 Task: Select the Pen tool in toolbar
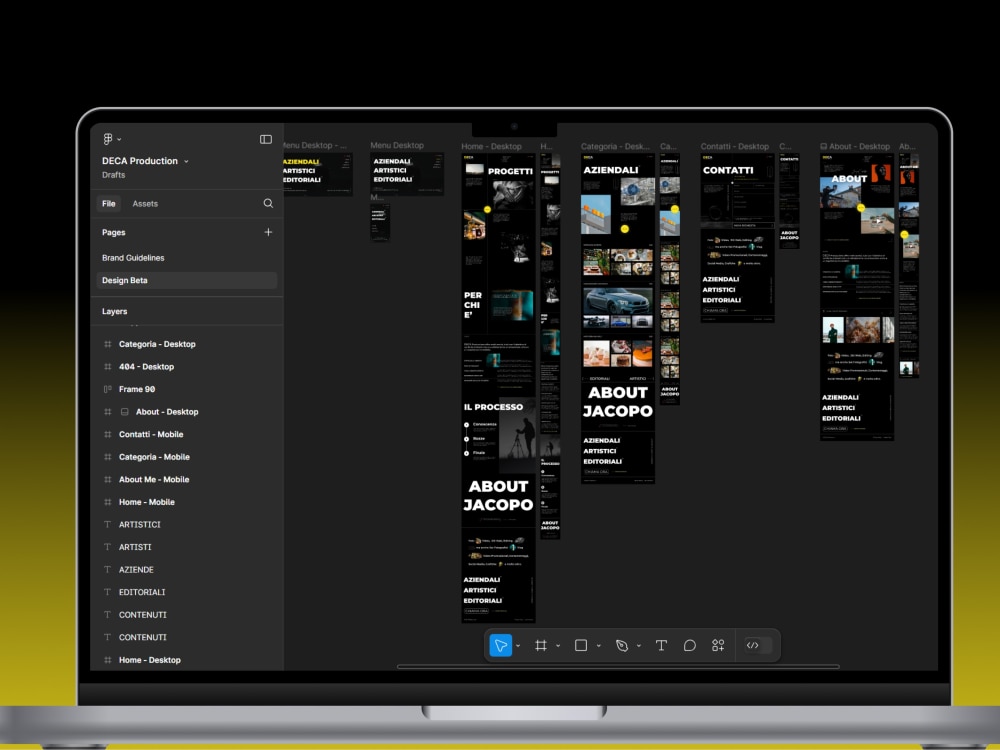pyautogui.click(x=622, y=645)
